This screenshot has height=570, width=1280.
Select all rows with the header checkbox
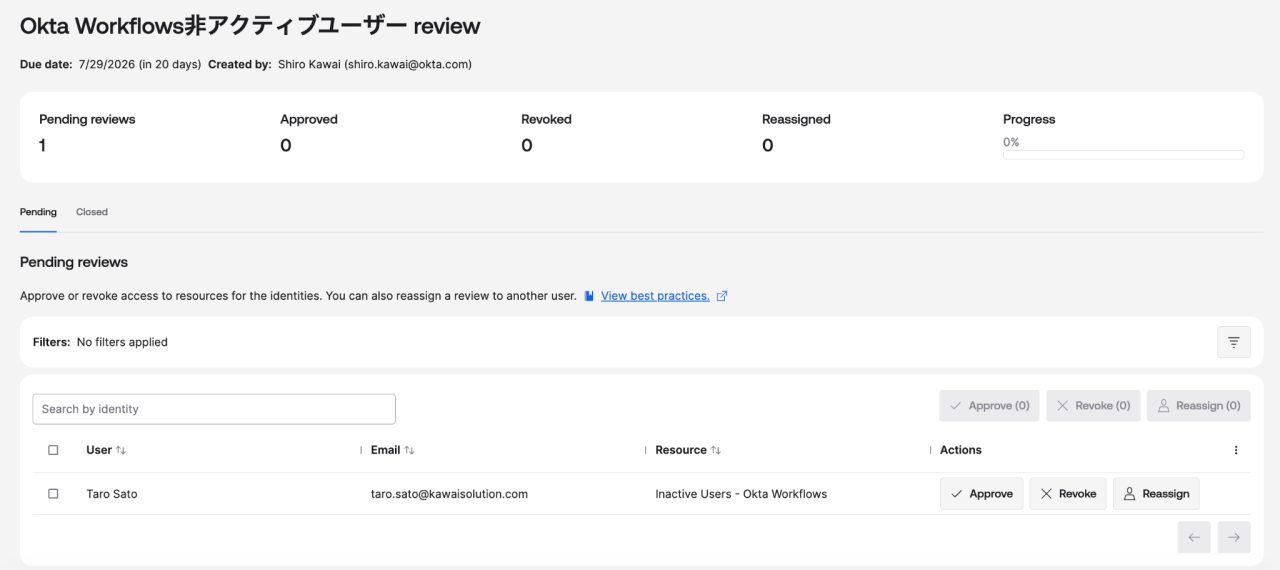pos(53,450)
